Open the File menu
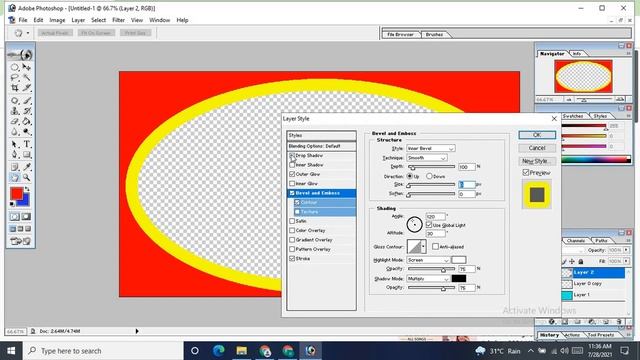Viewport: 640px width, 360px height. click(23, 20)
